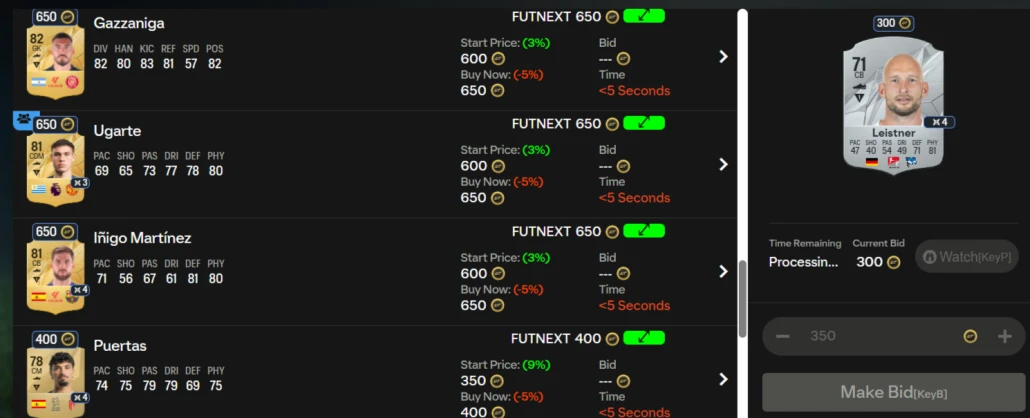Click the green FUTNEXT icon on Puertas row
The height and width of the screenshot is (418, 1030).
point(644,338)
